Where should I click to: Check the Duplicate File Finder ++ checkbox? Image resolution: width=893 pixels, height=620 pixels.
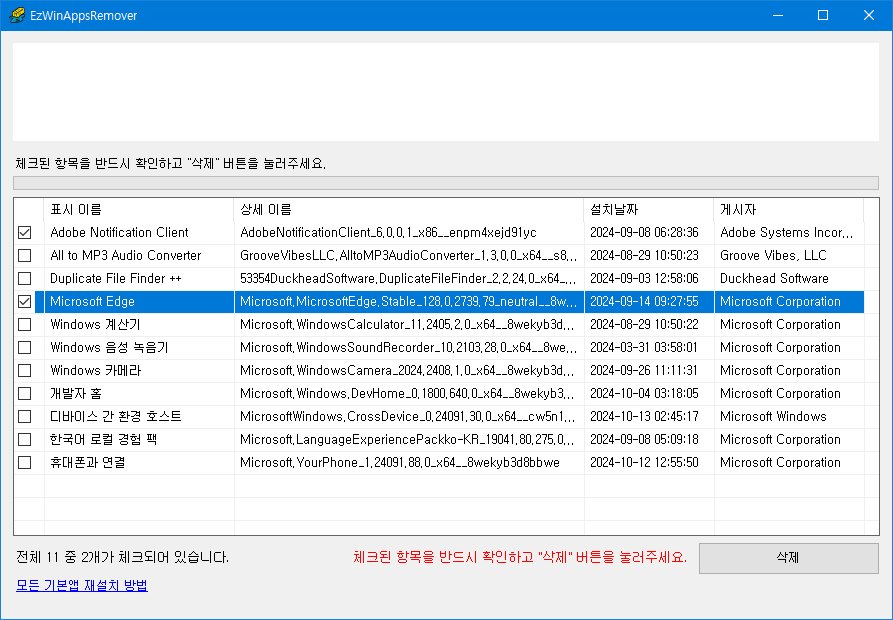[x=24, y=278]
